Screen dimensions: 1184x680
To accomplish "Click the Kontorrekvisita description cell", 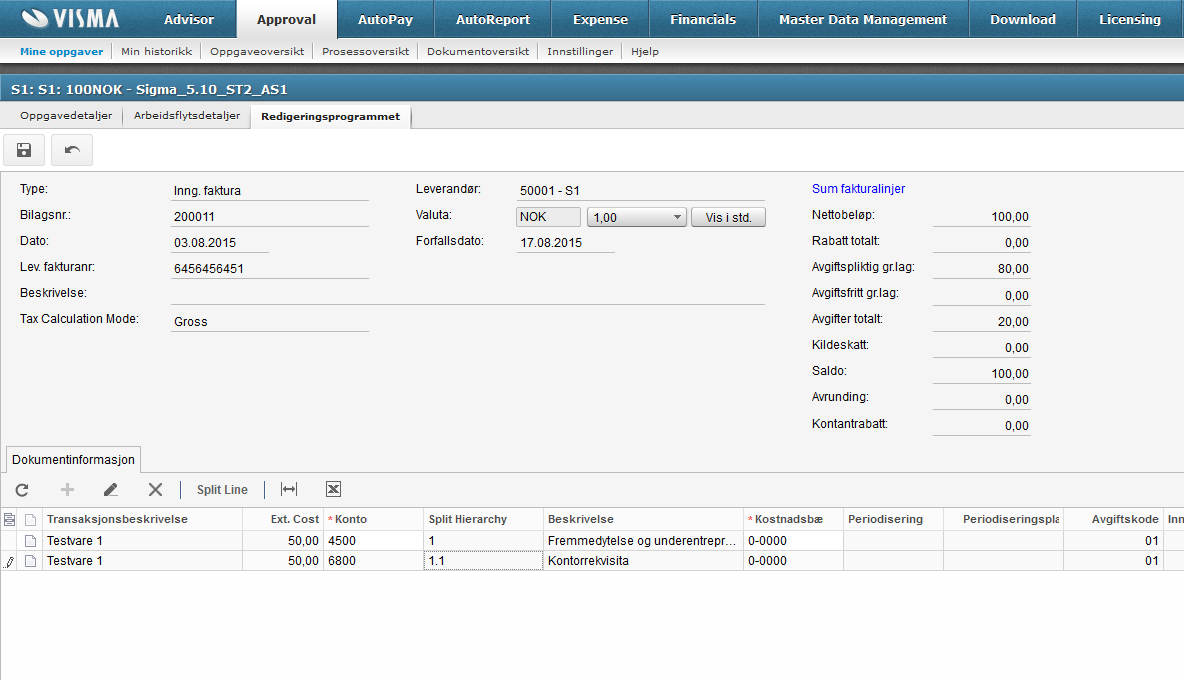I will pos(643,561).
